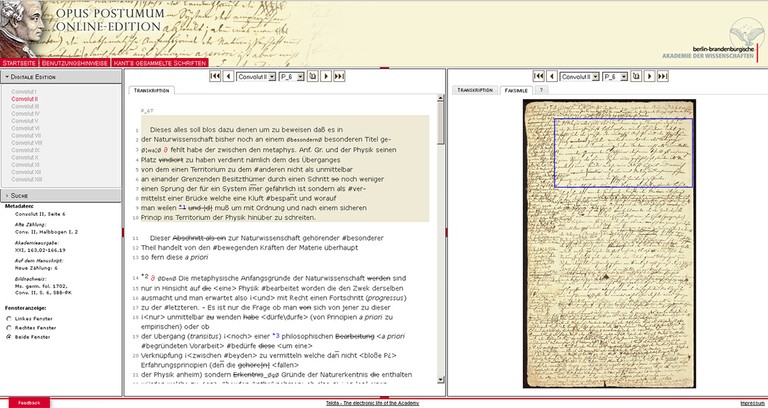Select the Rechtes Fenster radio button
This screenshot has width=768, height=408.
[x=8, y=328]
